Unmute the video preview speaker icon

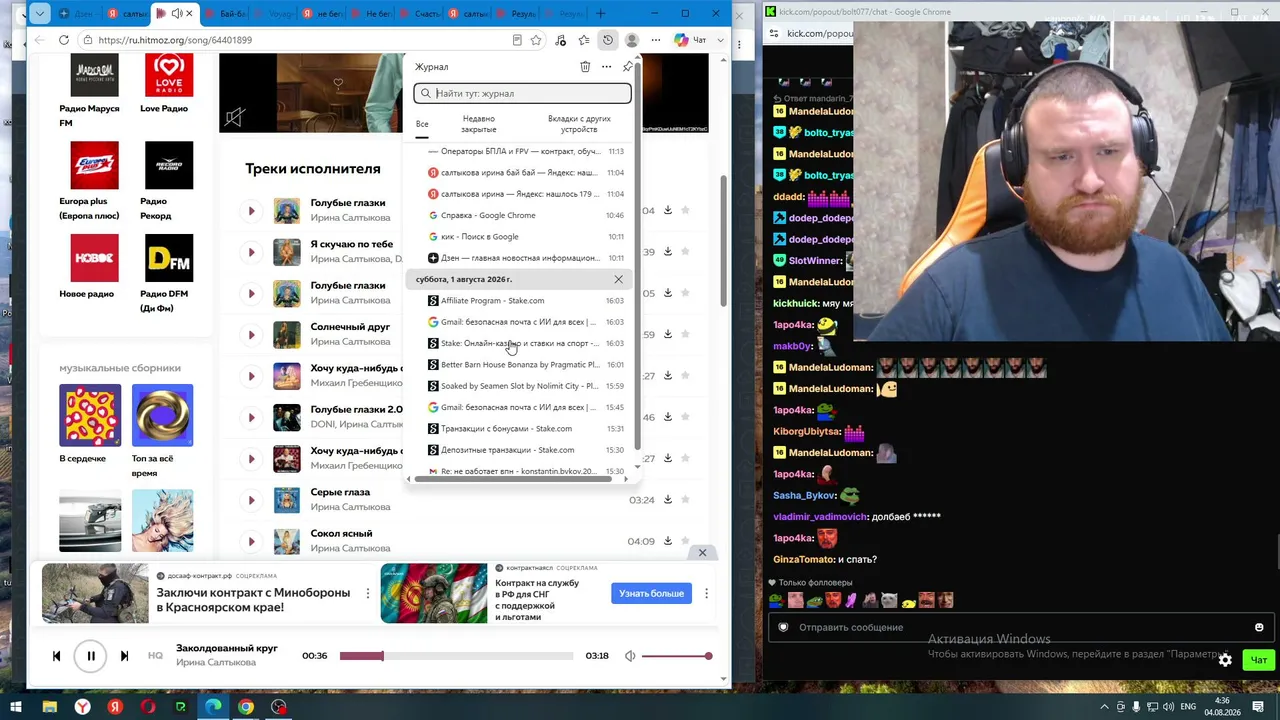point(234,118)
